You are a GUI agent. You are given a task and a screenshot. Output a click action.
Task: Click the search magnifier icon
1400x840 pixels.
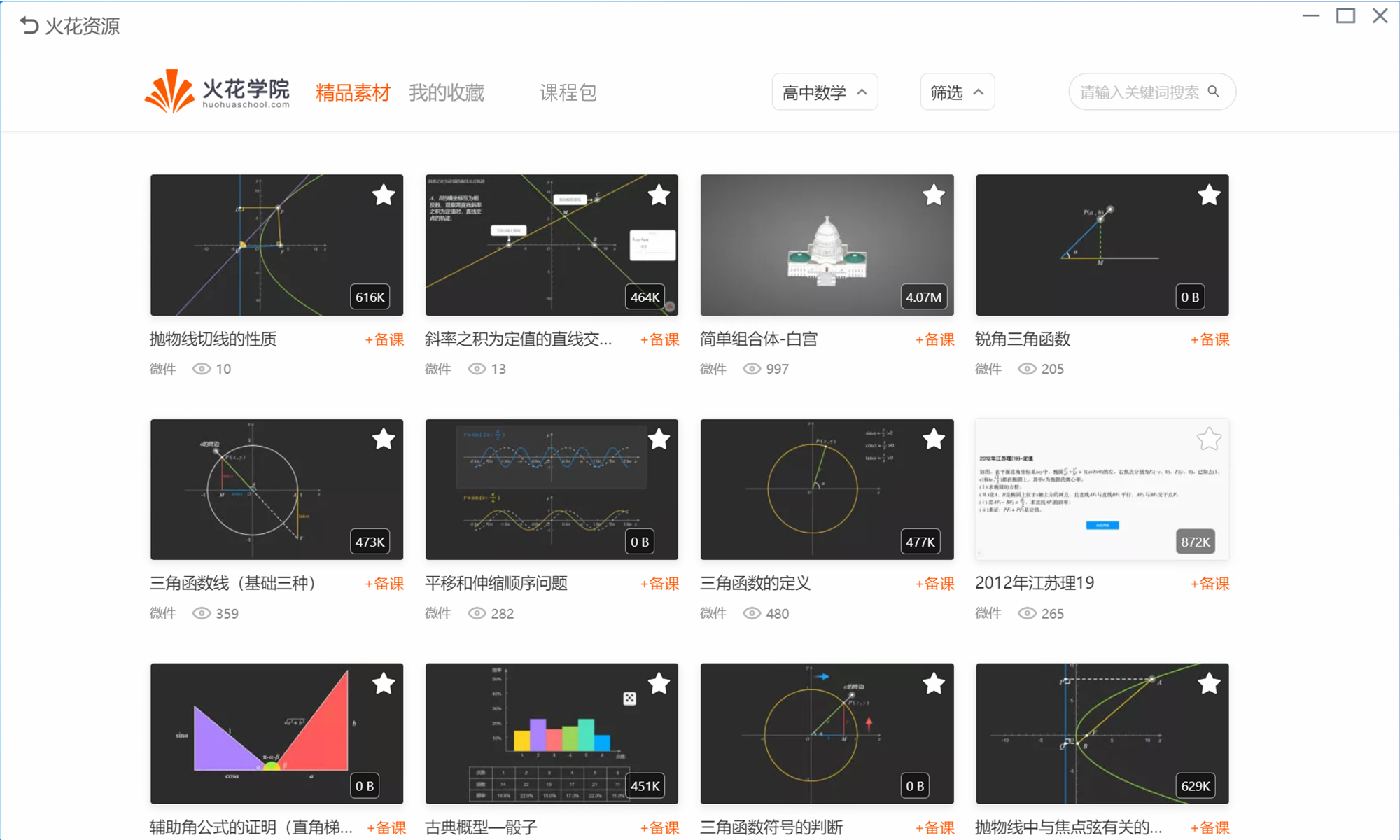[1214, 92]
